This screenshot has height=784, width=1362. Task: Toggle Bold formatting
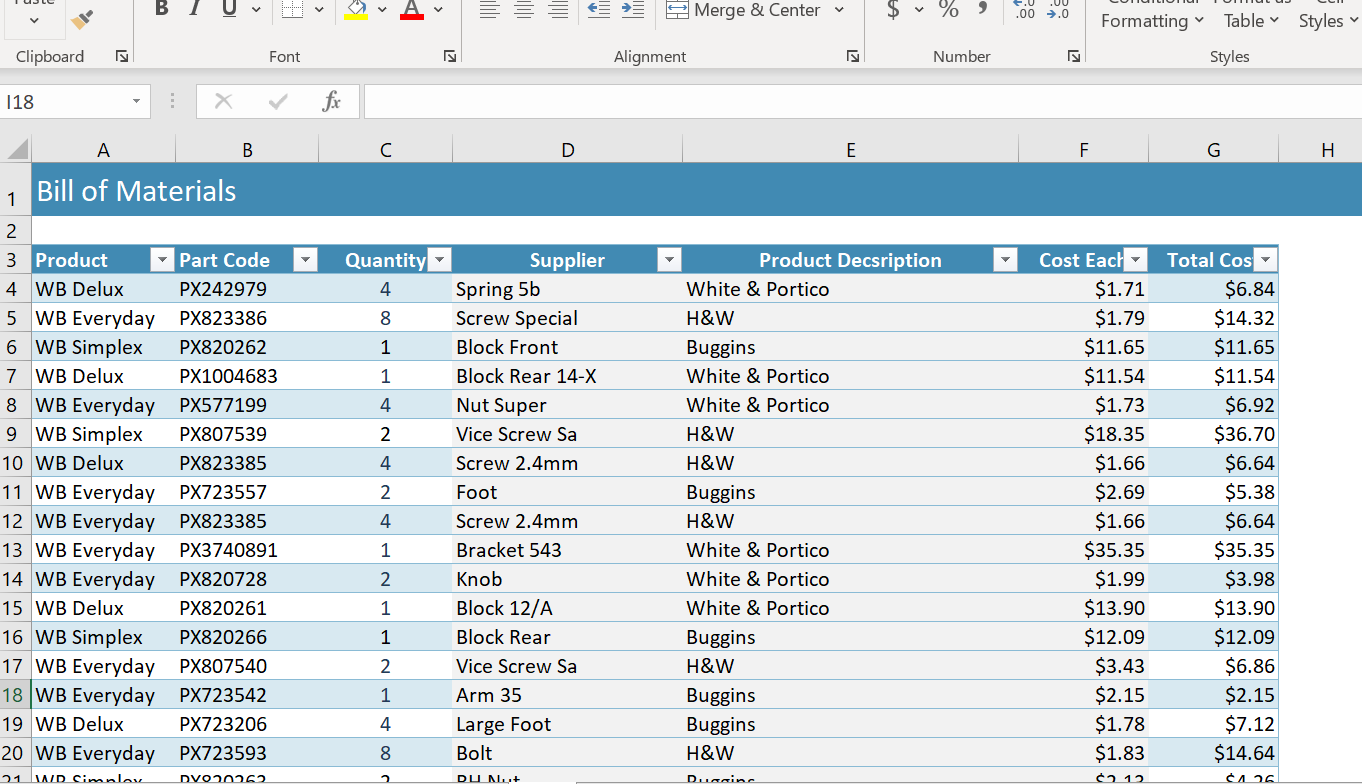coord(161,8)
